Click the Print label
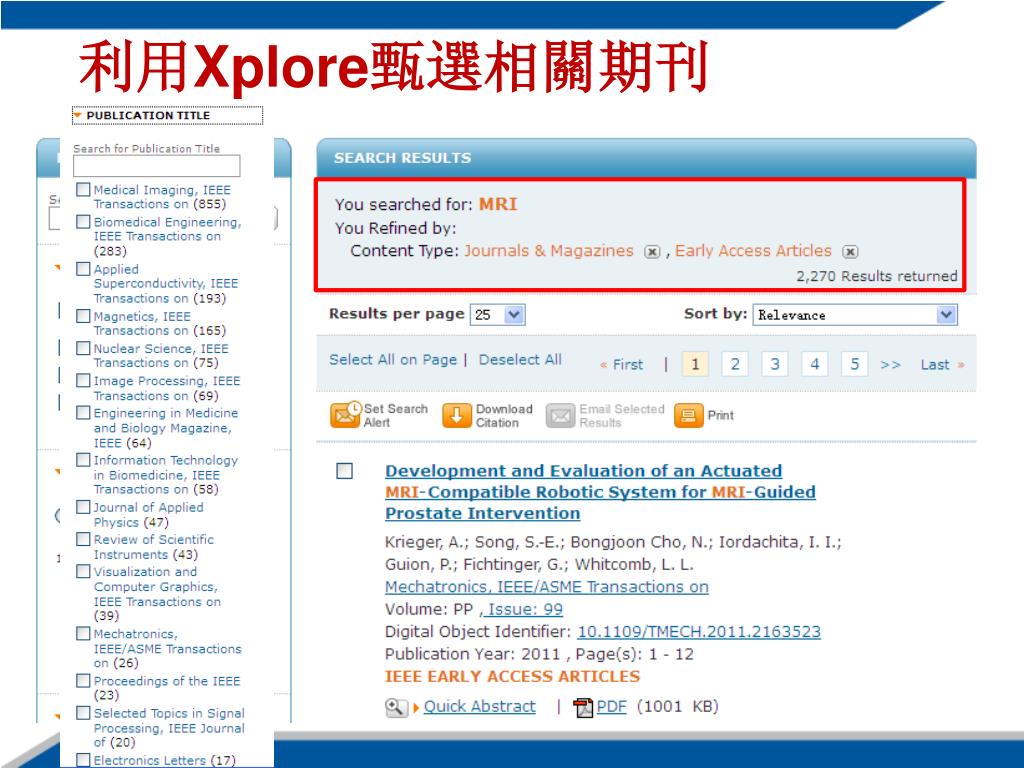The width and height of the screenshot is (1024, 768). 720,415
